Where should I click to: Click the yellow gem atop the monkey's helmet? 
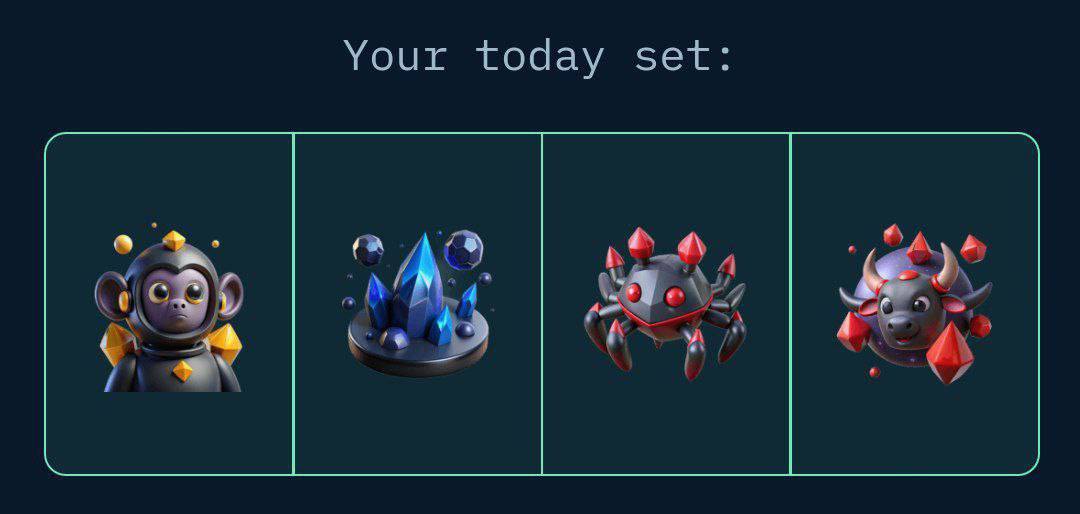point(174,240)
